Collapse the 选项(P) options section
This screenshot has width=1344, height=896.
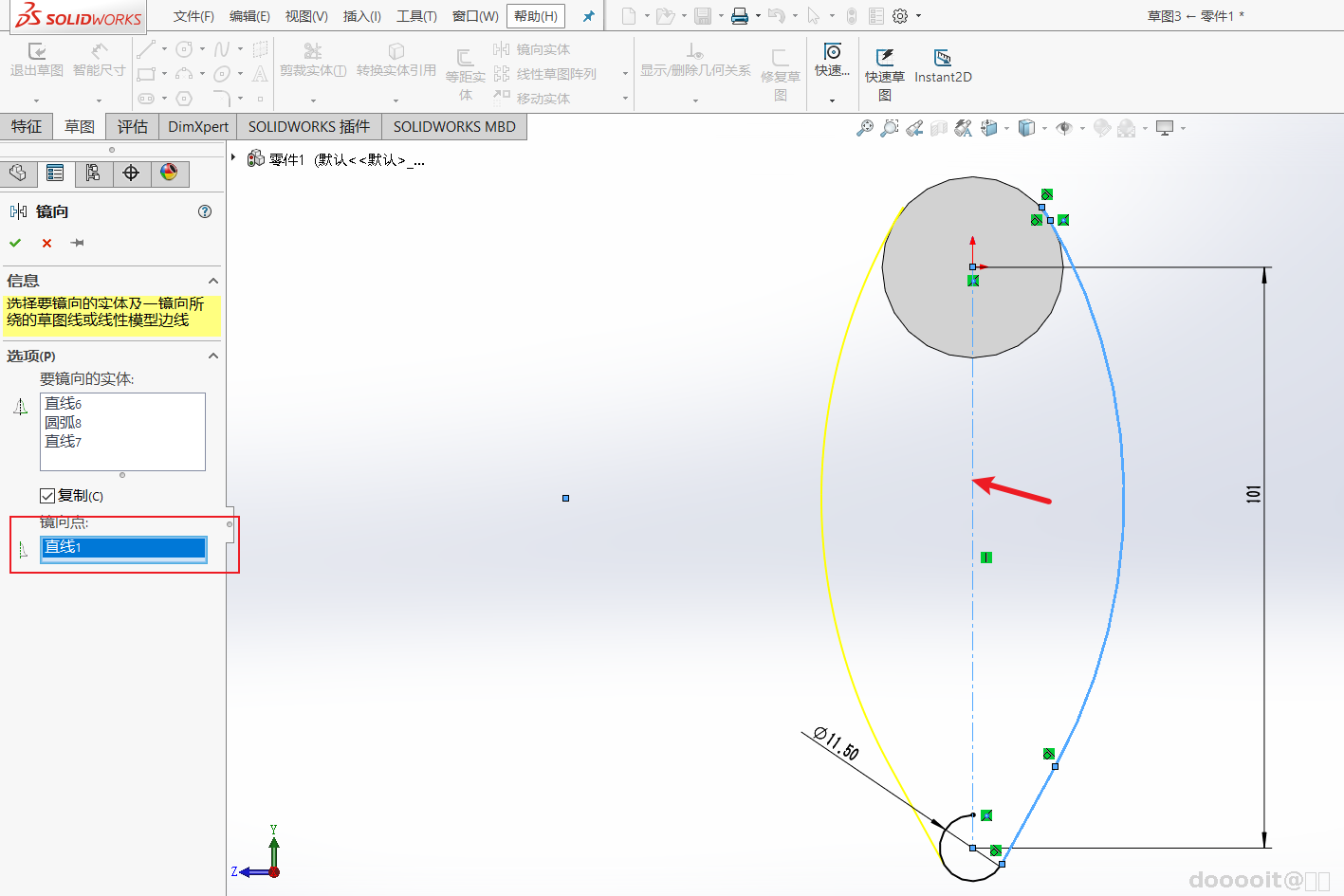coord(213,356)
